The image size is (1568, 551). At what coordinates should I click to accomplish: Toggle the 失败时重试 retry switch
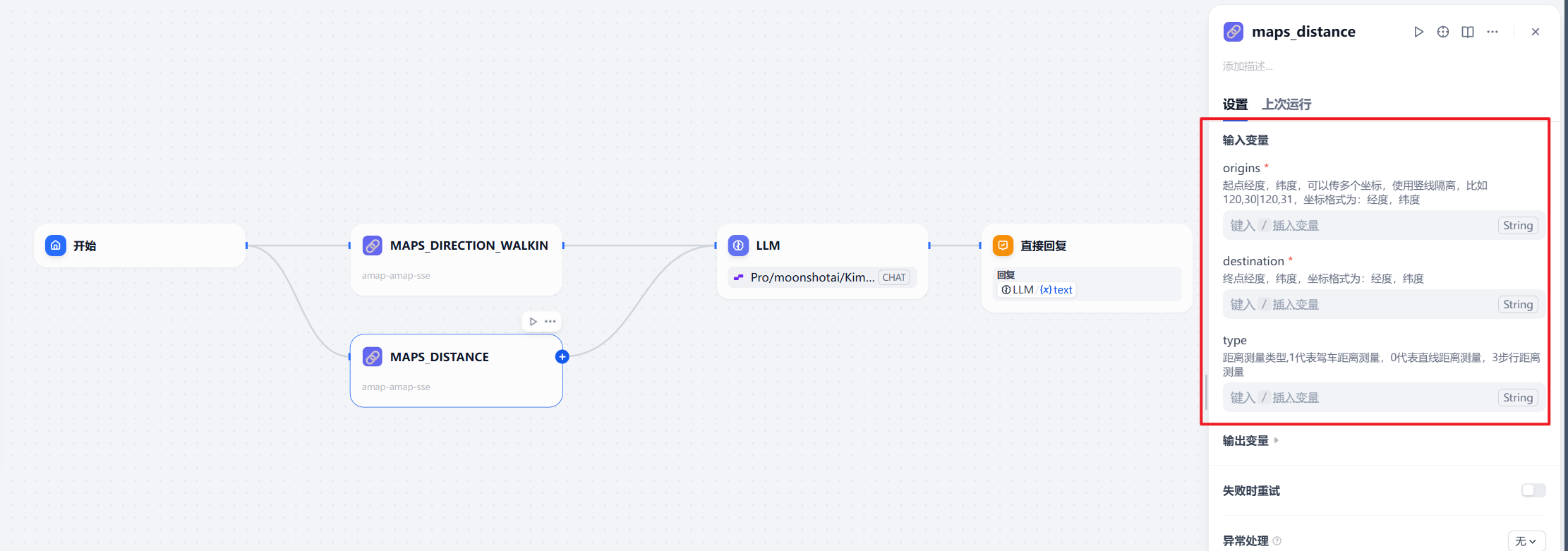(1533, 490)
